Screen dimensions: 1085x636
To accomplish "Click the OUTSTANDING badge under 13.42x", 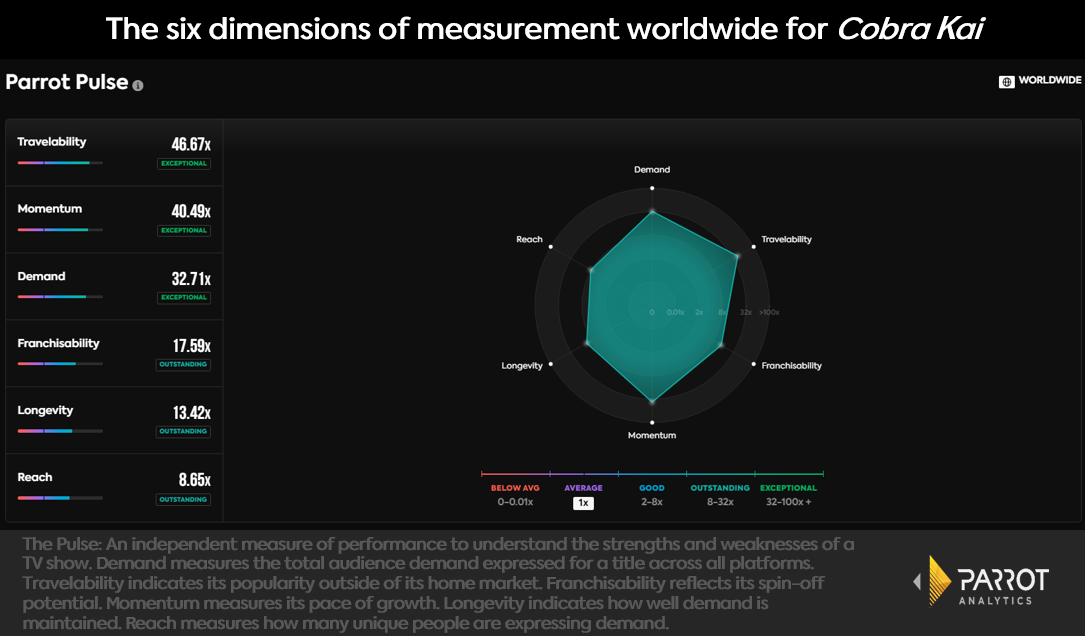I will point(183,431).
